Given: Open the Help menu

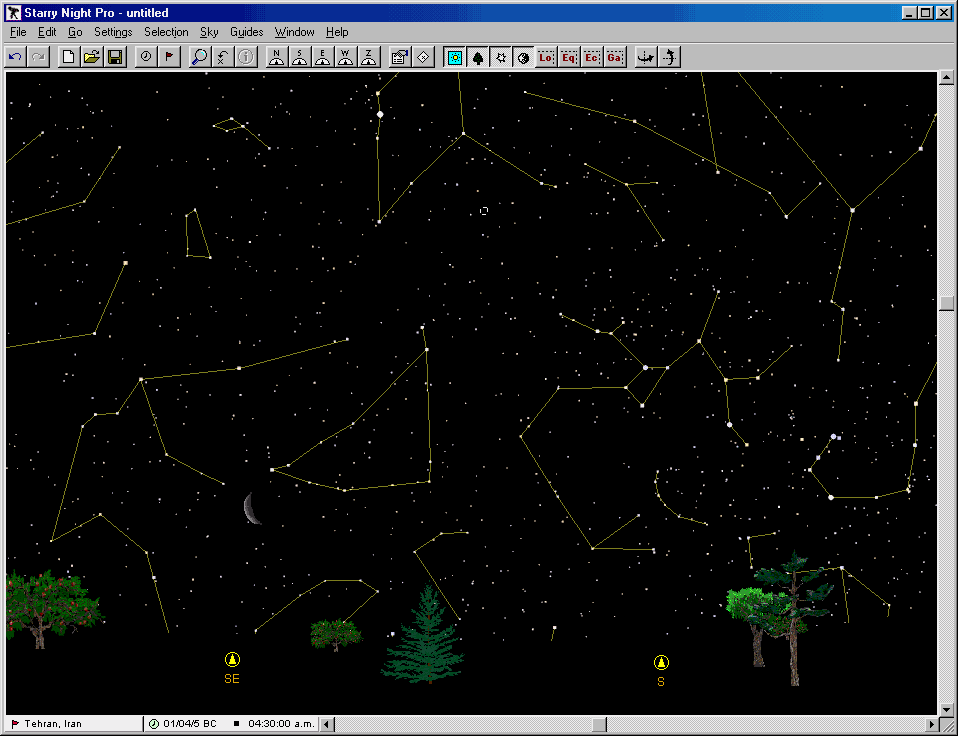Looking at the screenshot, I should pyautogui.click(x=337, y=32).
